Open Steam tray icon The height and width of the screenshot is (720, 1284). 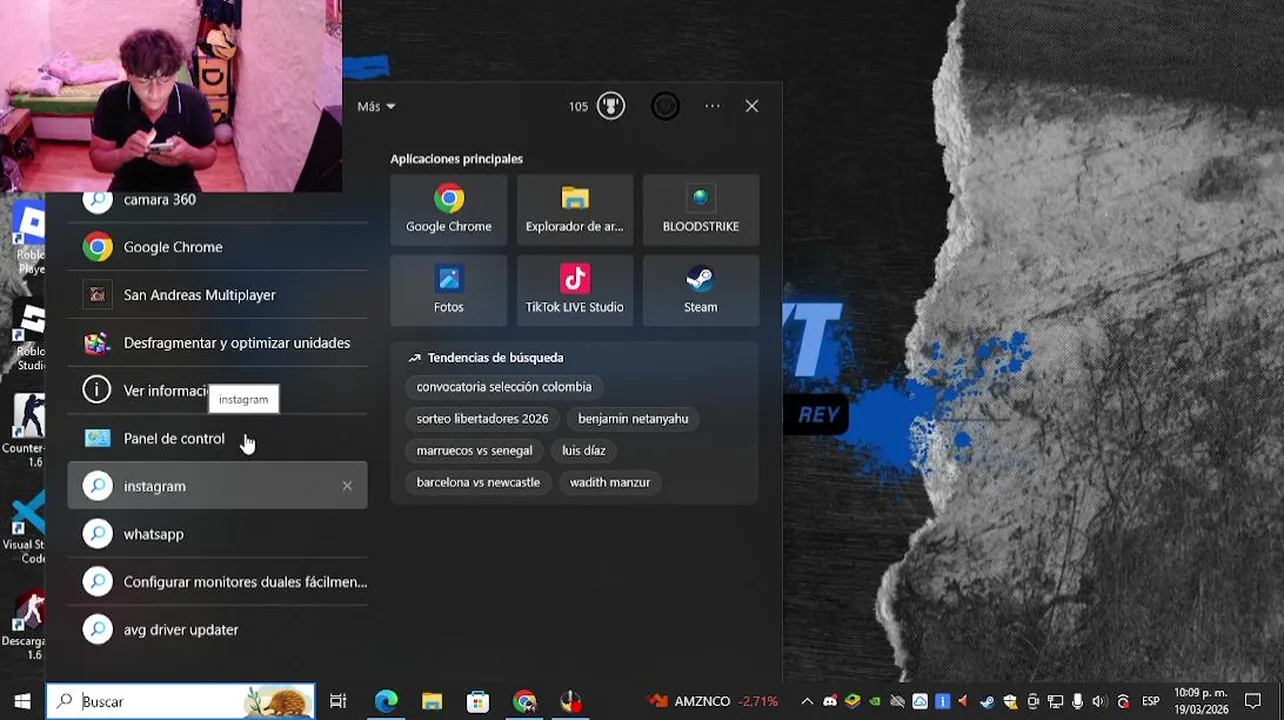[987, 701]
